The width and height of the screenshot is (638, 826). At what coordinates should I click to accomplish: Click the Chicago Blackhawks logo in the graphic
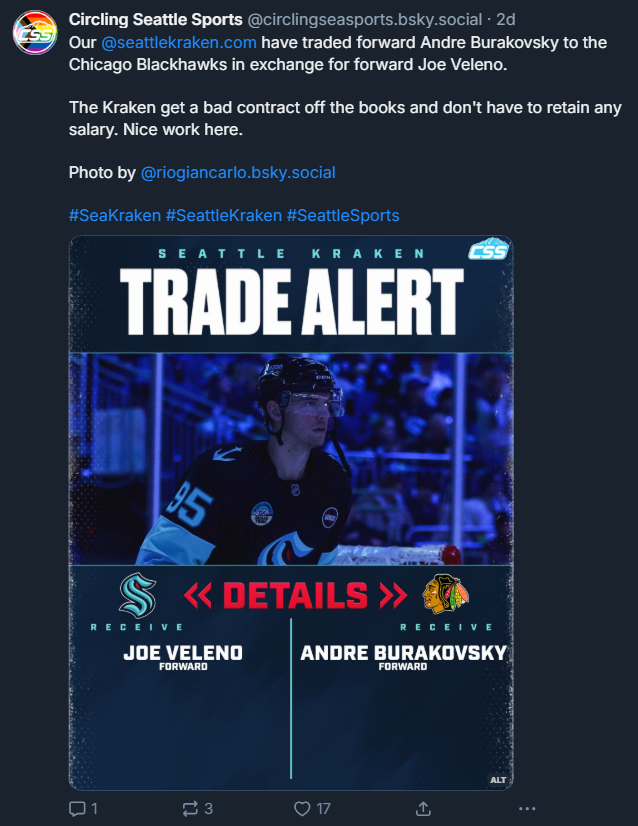pyautogui.click(x=445, y=594)
